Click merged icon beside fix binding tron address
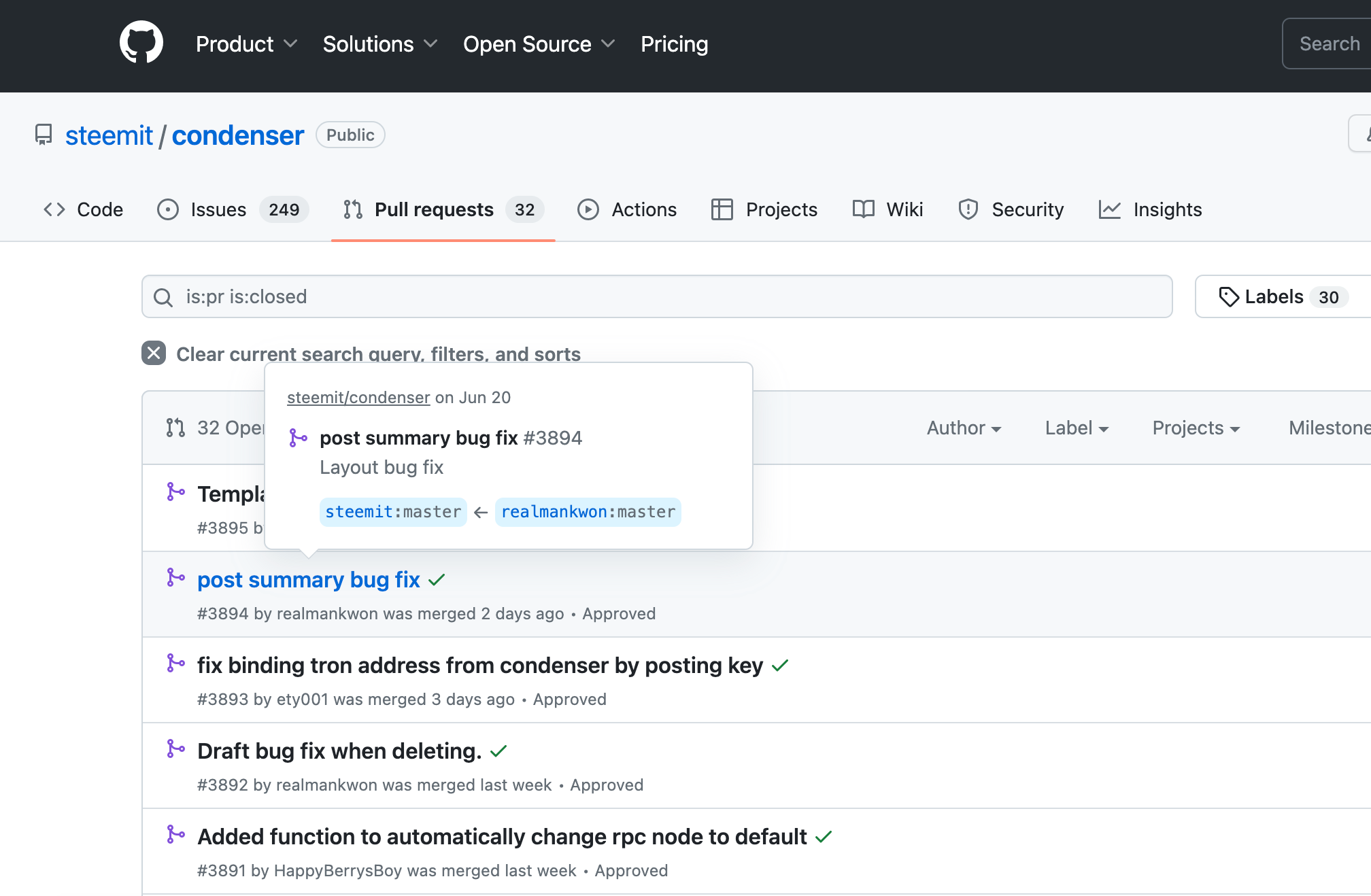Viewport: 1371px width, 896px height. coord(175,664)
